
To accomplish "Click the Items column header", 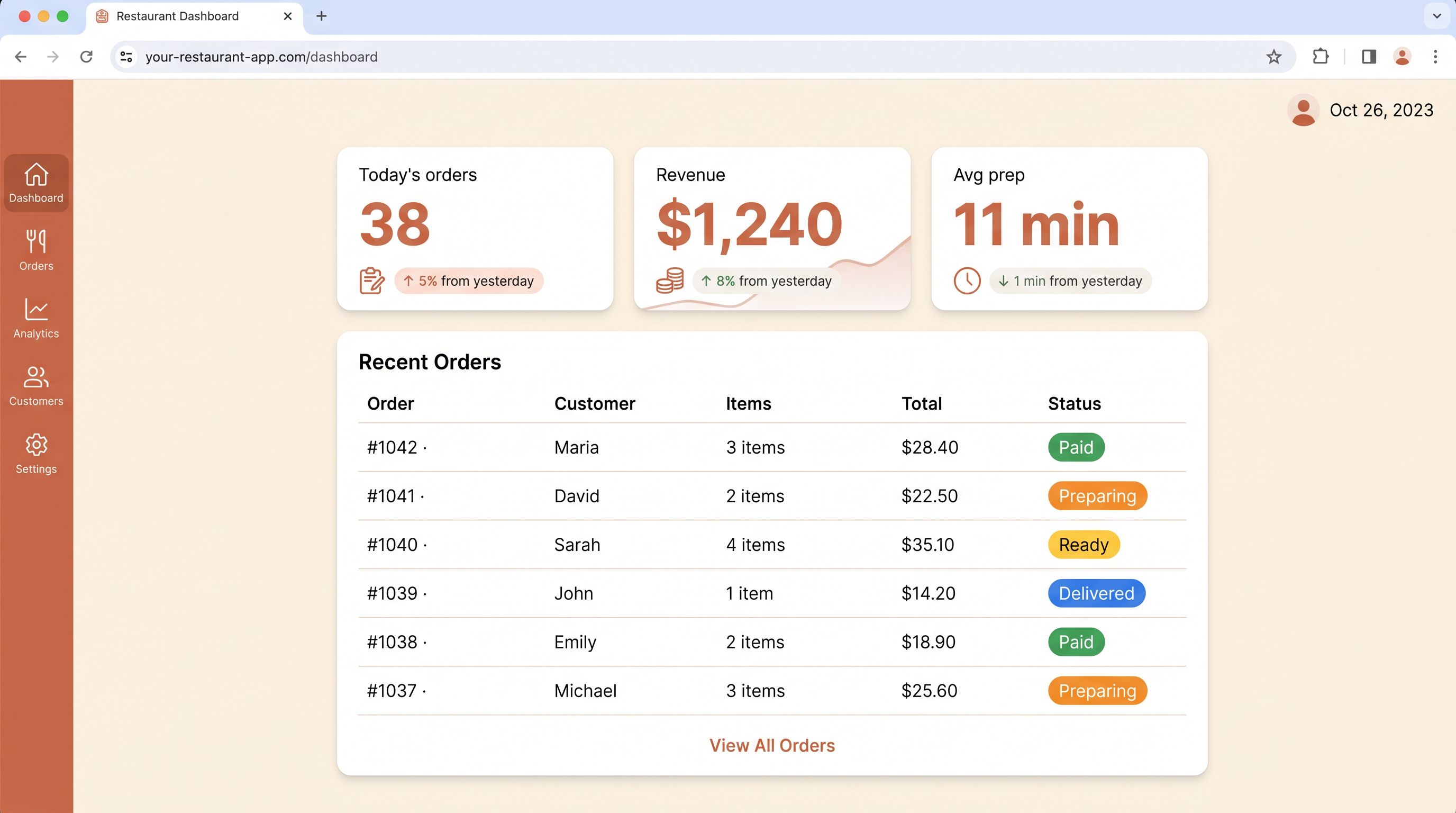I will click(x=748, y=404).
